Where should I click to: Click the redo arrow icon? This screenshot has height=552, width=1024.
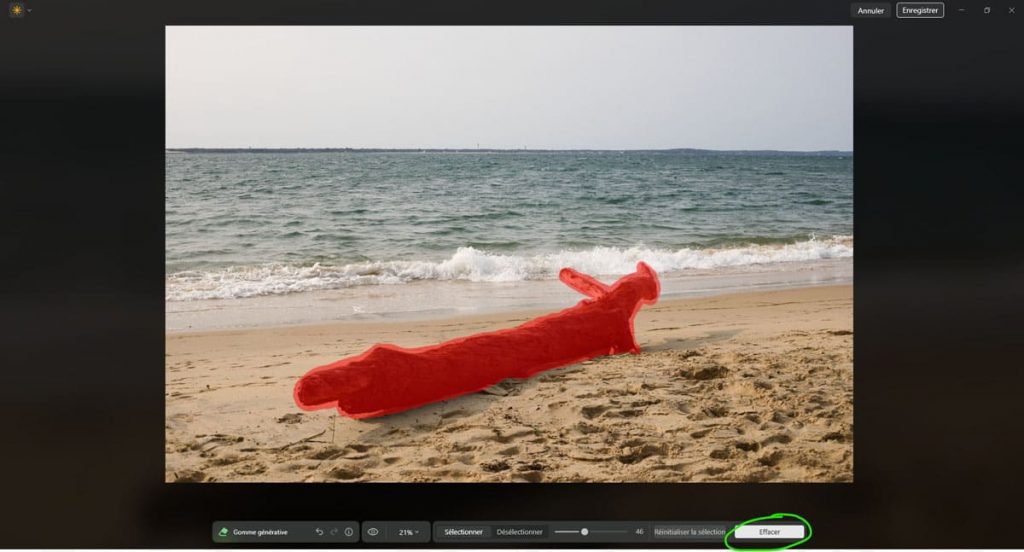(334, 532)
